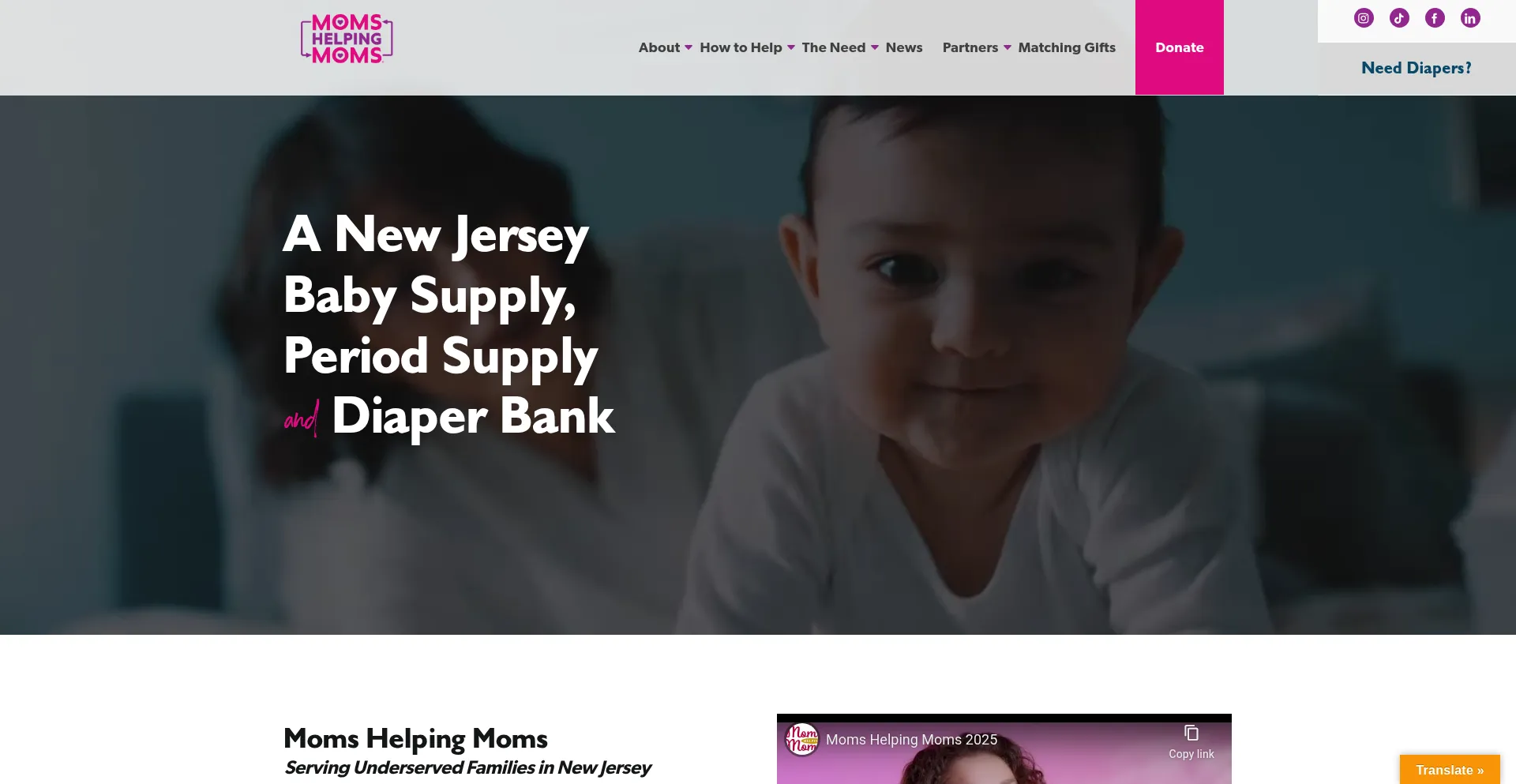Click the embedded video thumbnail
1516x784 pixels.
pyautogui.click(x=1004, y=750)
